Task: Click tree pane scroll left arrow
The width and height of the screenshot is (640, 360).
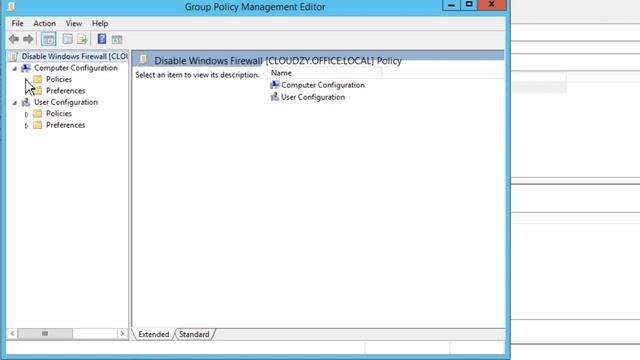Action: pos(12,333)
